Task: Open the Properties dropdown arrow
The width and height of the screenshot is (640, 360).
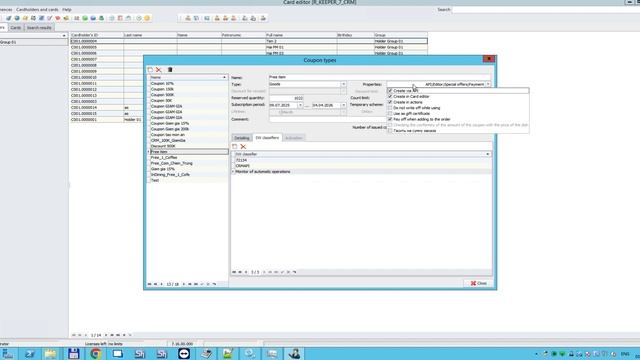Action: click(488, 84)
